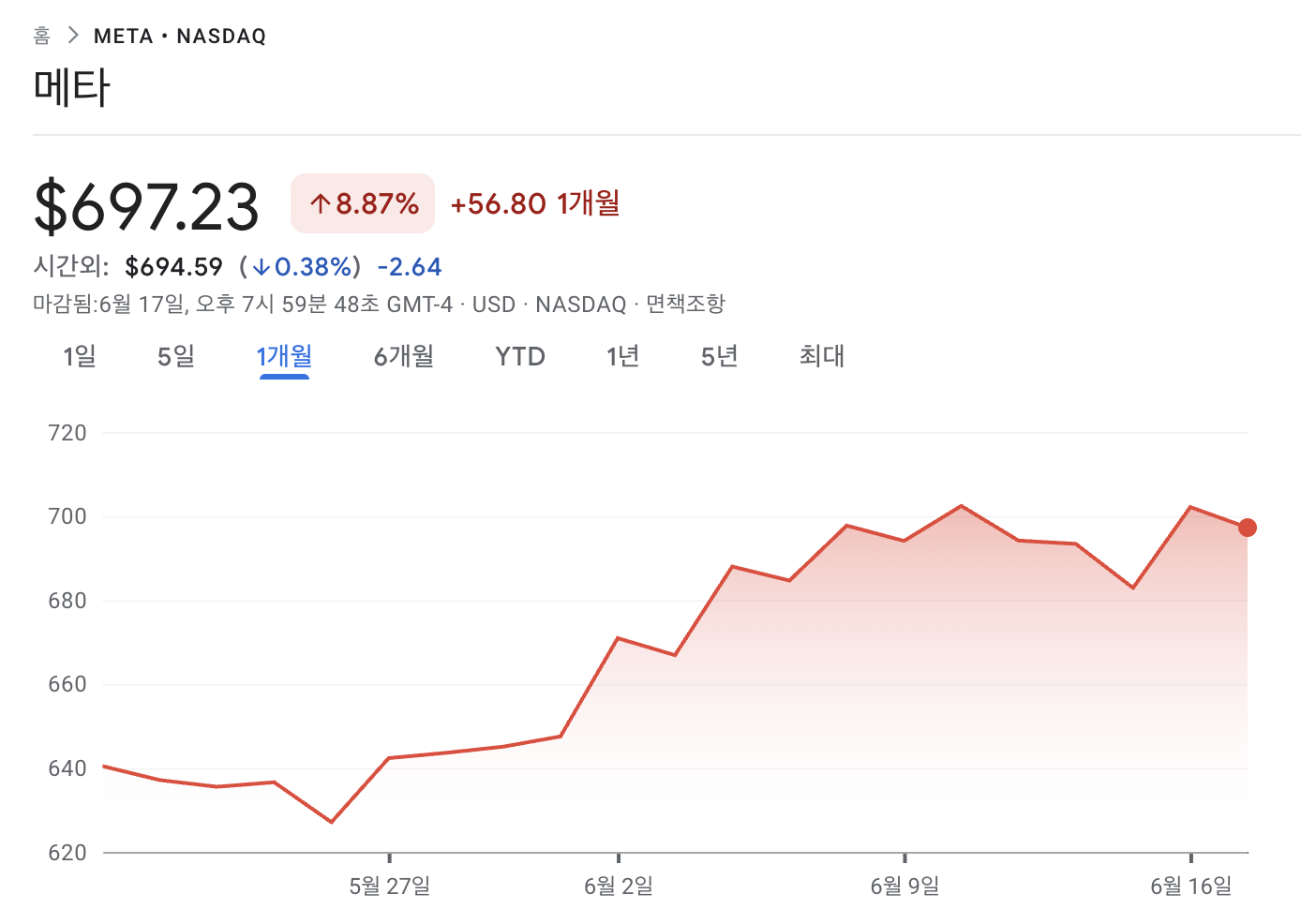The height and width of the screenshot is (924, 1301).
Task: Click the red endpoint dot on chart
Action: tap(1247, 528)
